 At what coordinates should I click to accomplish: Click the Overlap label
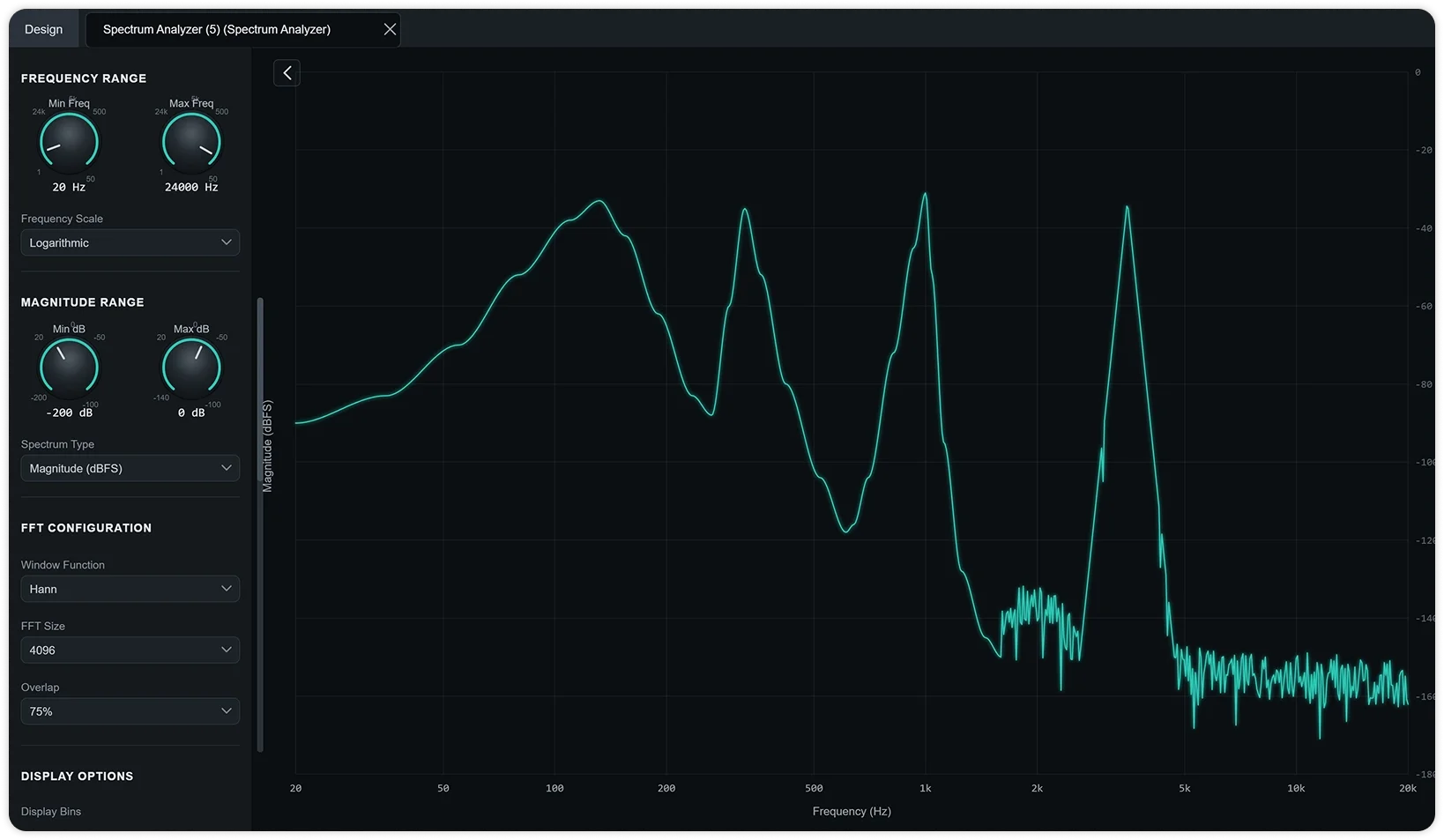click(41, 688)
